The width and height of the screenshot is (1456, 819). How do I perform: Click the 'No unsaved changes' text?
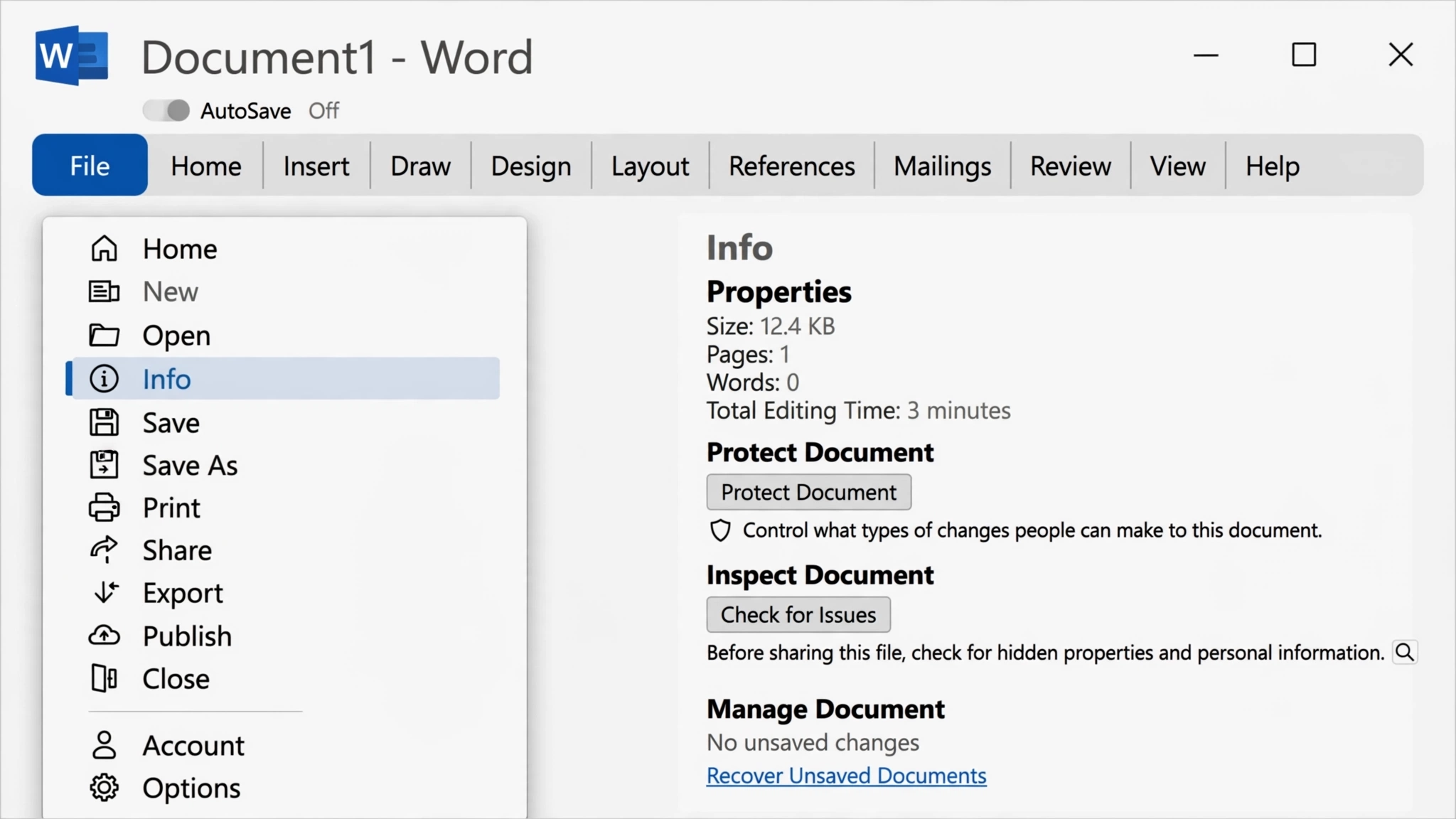(x=813, y=742)
